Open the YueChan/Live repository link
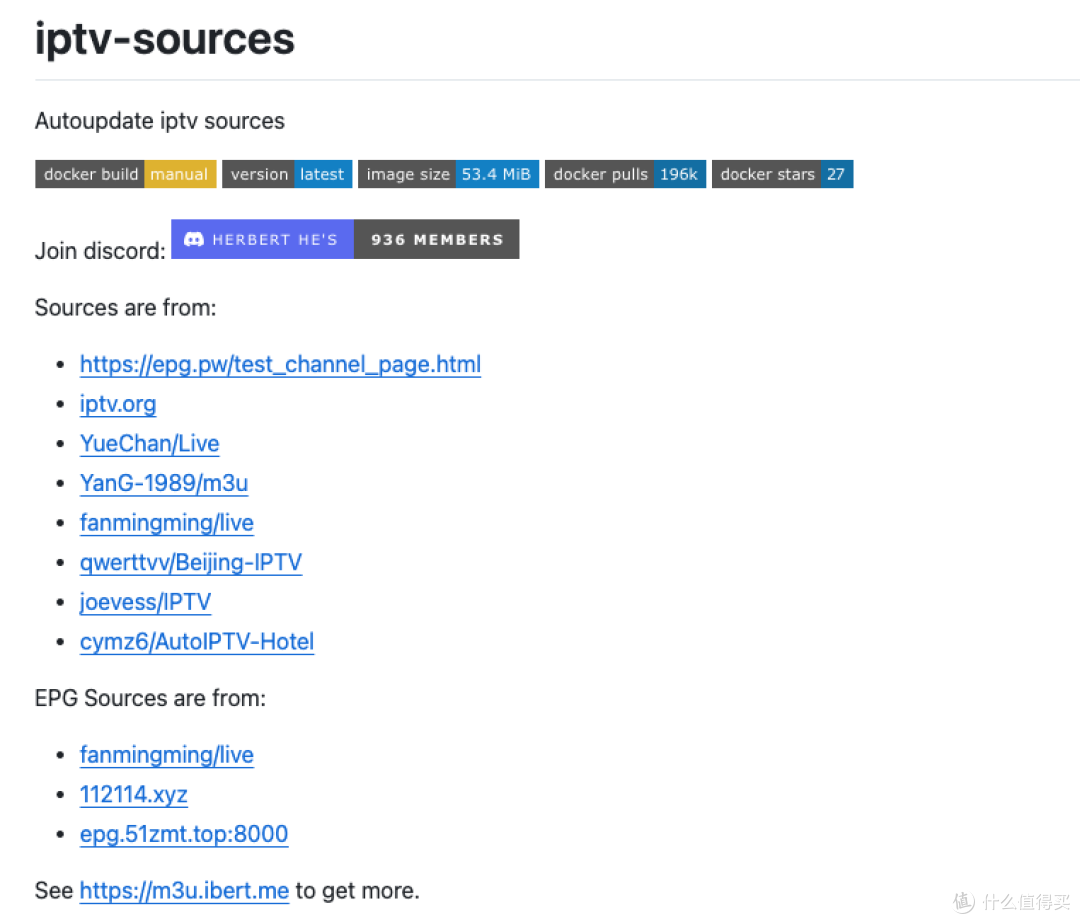Screen dimensions: 1080x924 [x=149, y=443]
